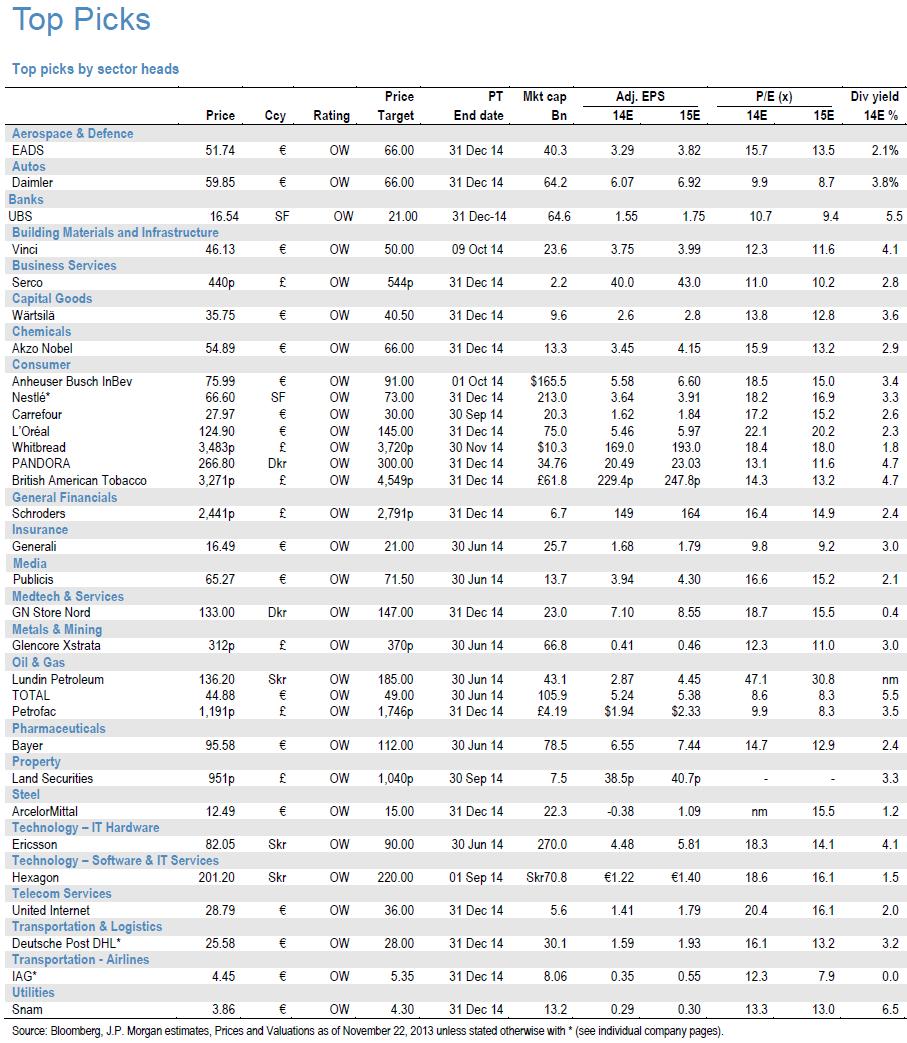Click the "Telecom Services" sector heading
Image resolution: width=907 pixels, height=1043 pixels.
coord(62,893)
